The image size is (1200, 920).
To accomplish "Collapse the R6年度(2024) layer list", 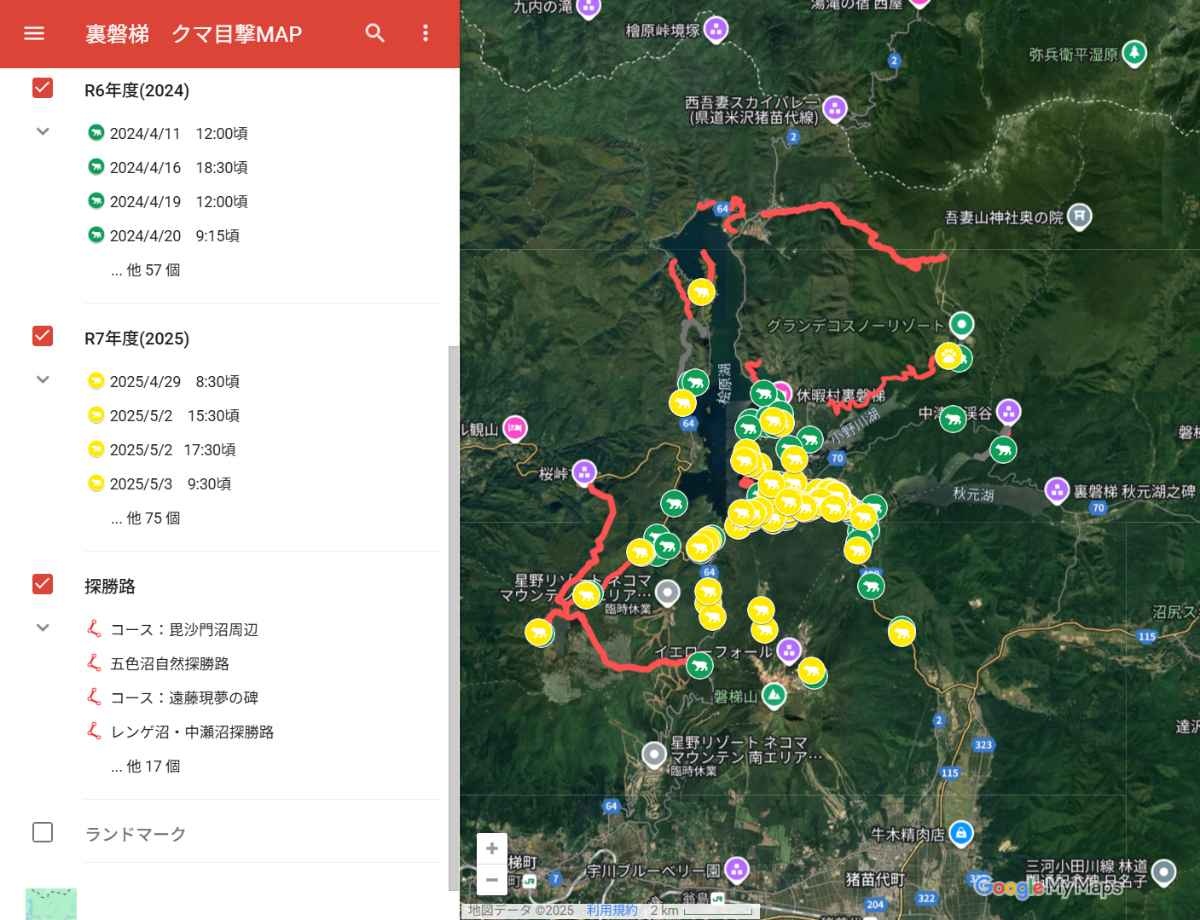I will [42, 131].
